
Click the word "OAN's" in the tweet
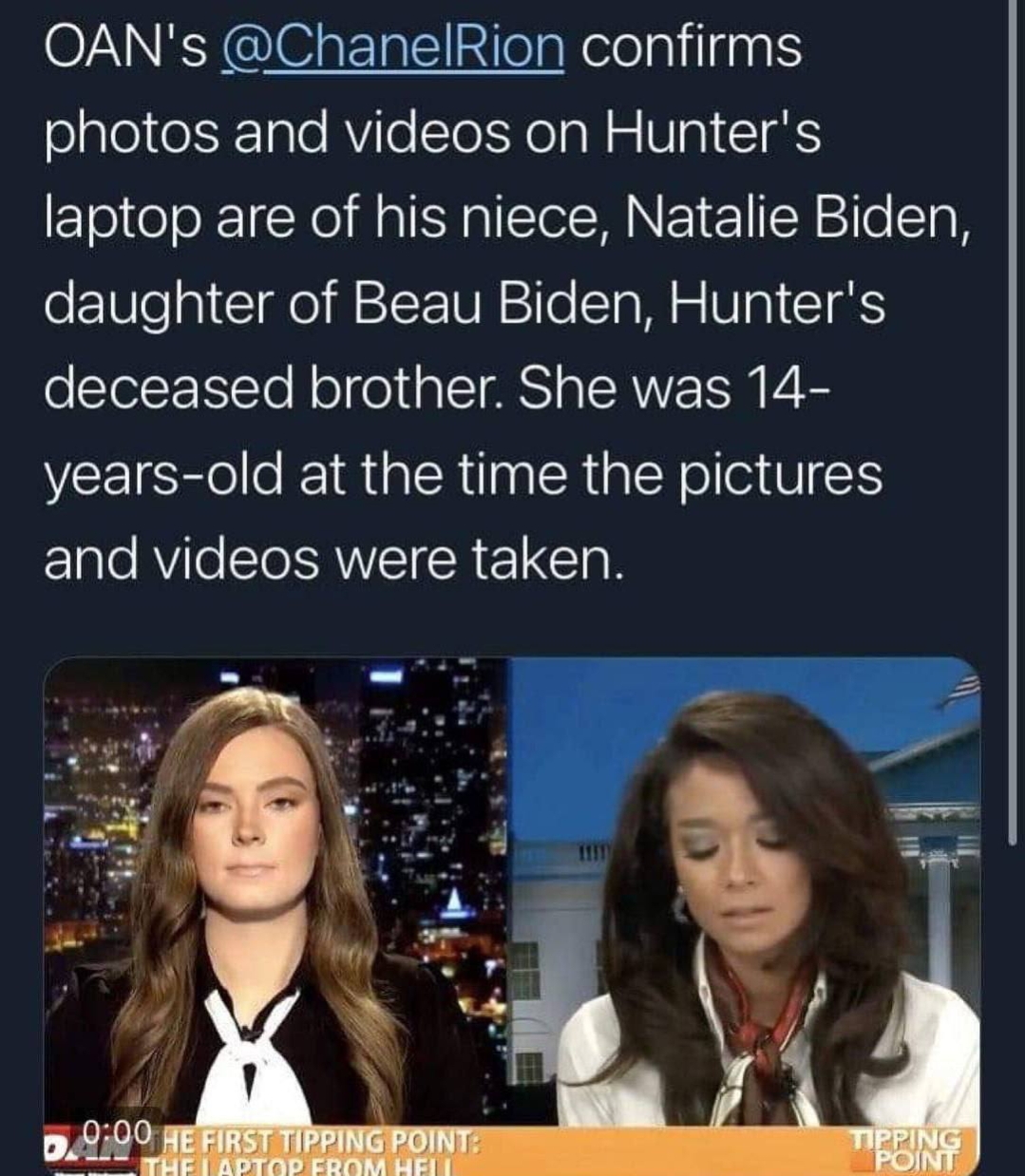(125, 47)
